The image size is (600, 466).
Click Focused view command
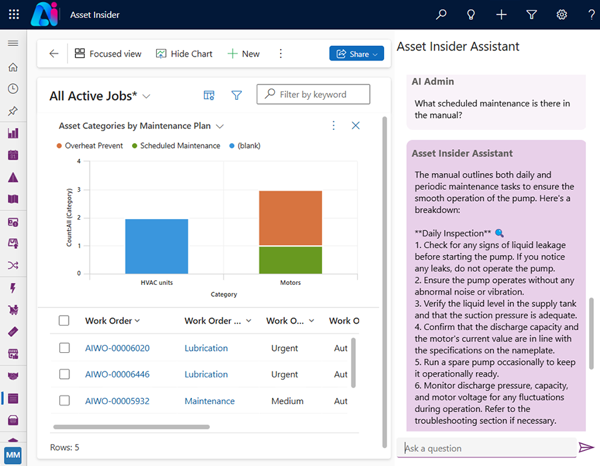(x=108, y=54)
